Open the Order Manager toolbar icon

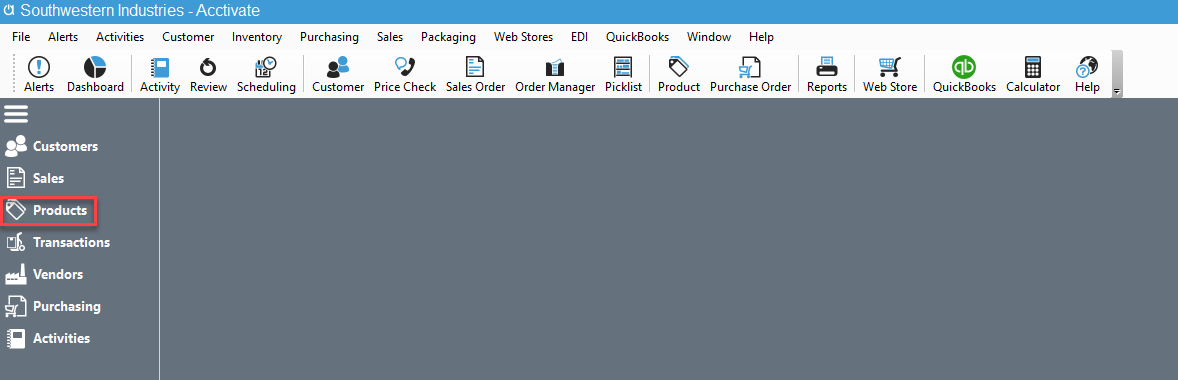click(x=555, y=75)
